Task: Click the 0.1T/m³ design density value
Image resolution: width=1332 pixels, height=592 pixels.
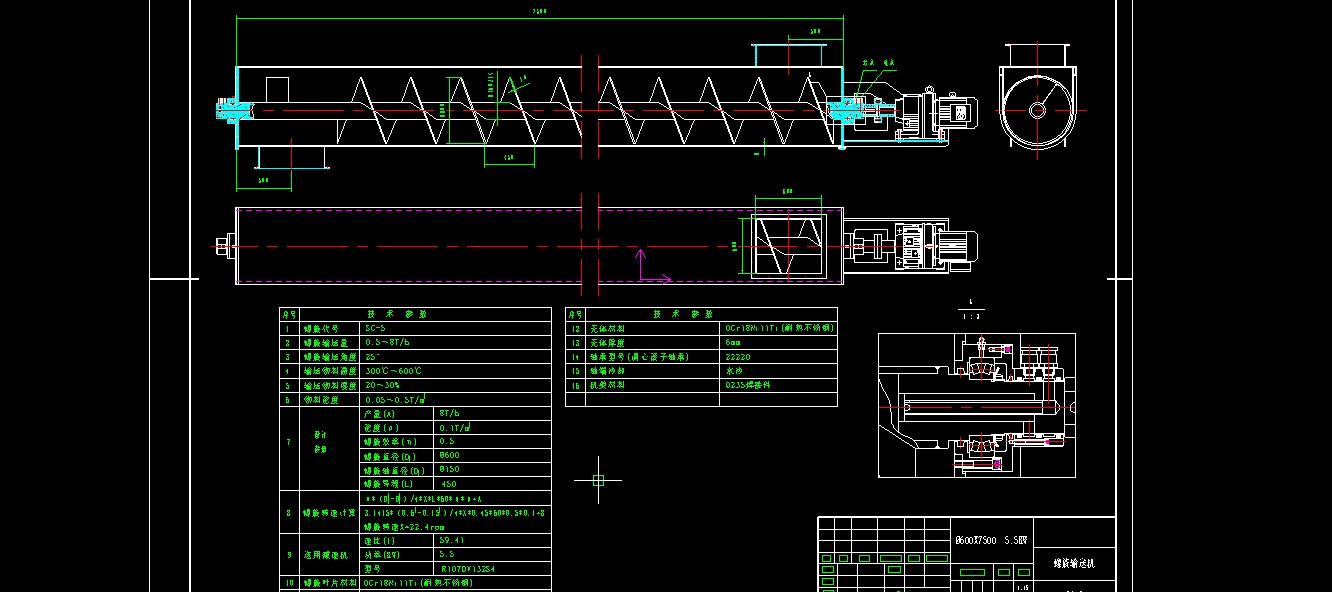Action: pyautogui.click(x=456, y=427)
